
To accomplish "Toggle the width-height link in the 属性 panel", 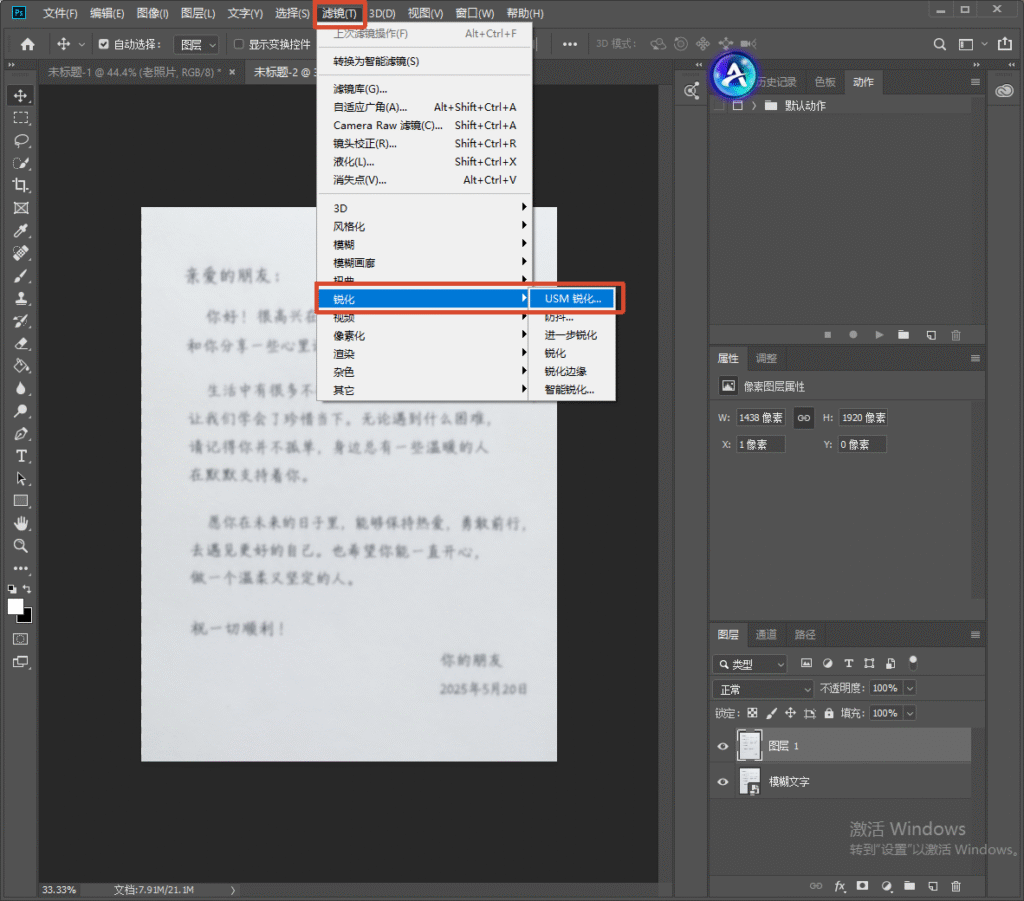I will [803, 418].
